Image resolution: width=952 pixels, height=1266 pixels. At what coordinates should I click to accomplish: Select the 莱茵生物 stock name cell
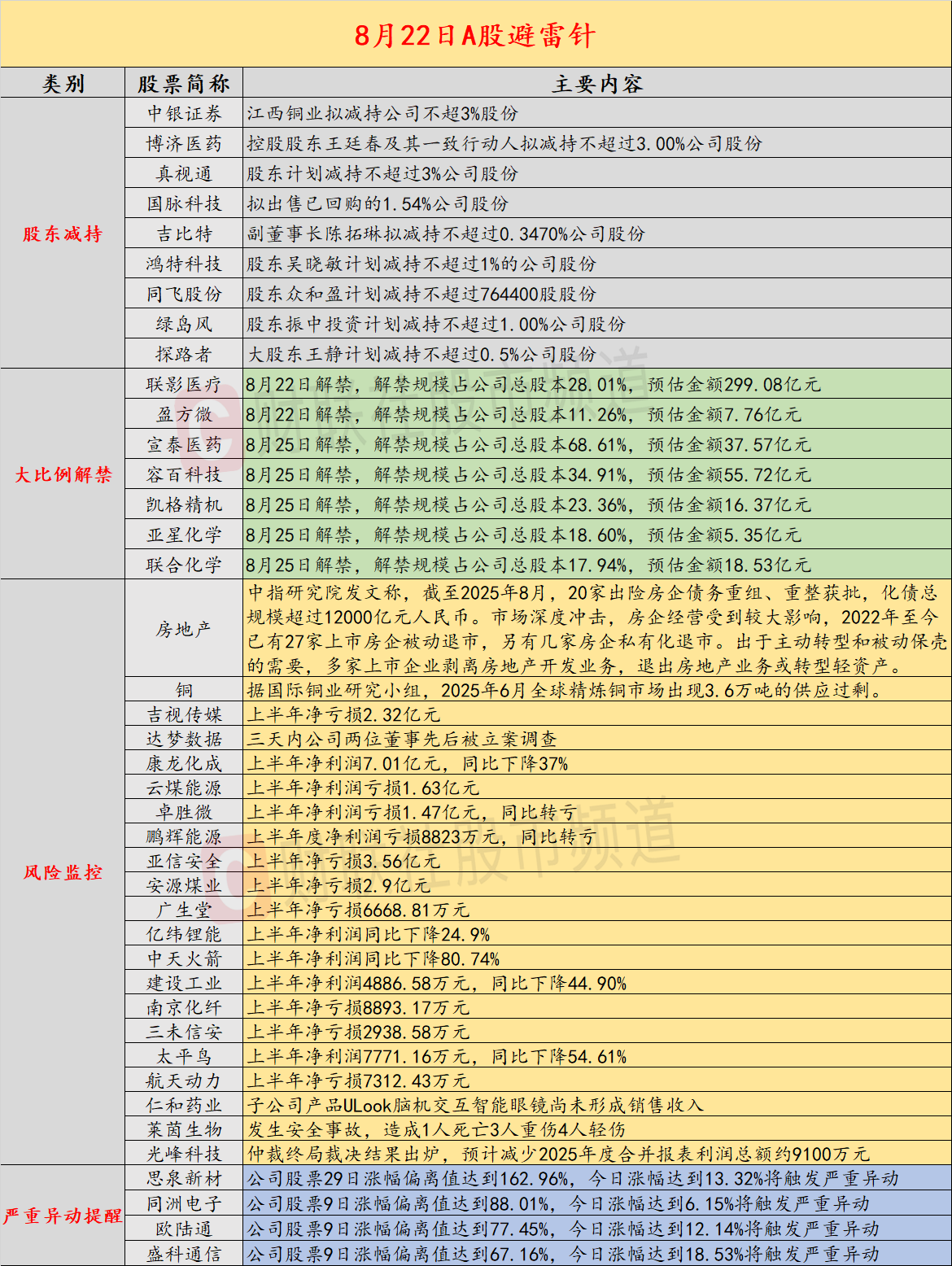point(184,1129)
